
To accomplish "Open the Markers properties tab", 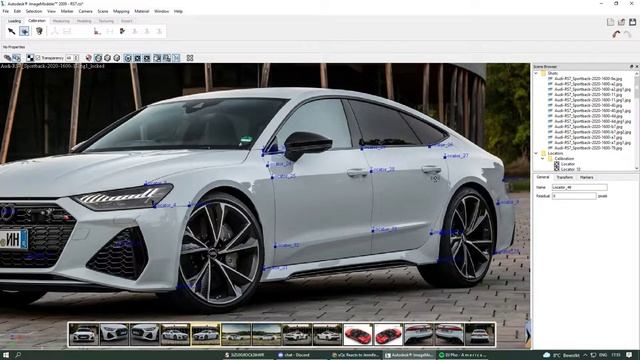I will pos(587,178).
